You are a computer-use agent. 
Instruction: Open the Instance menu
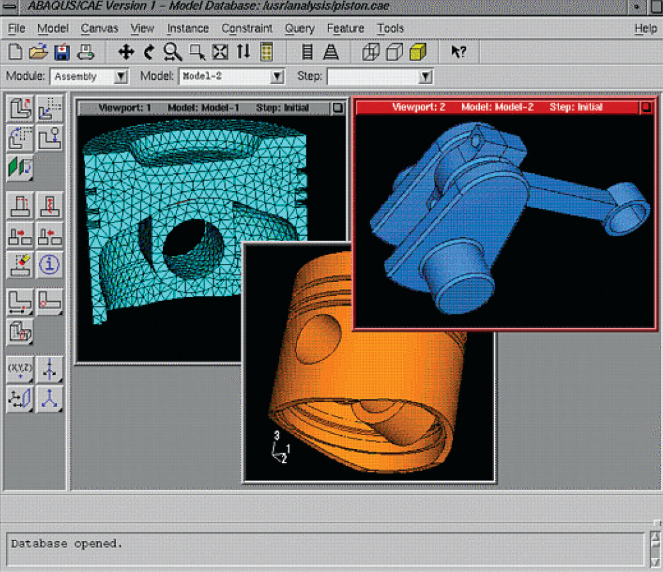click(x=188, y=29)
